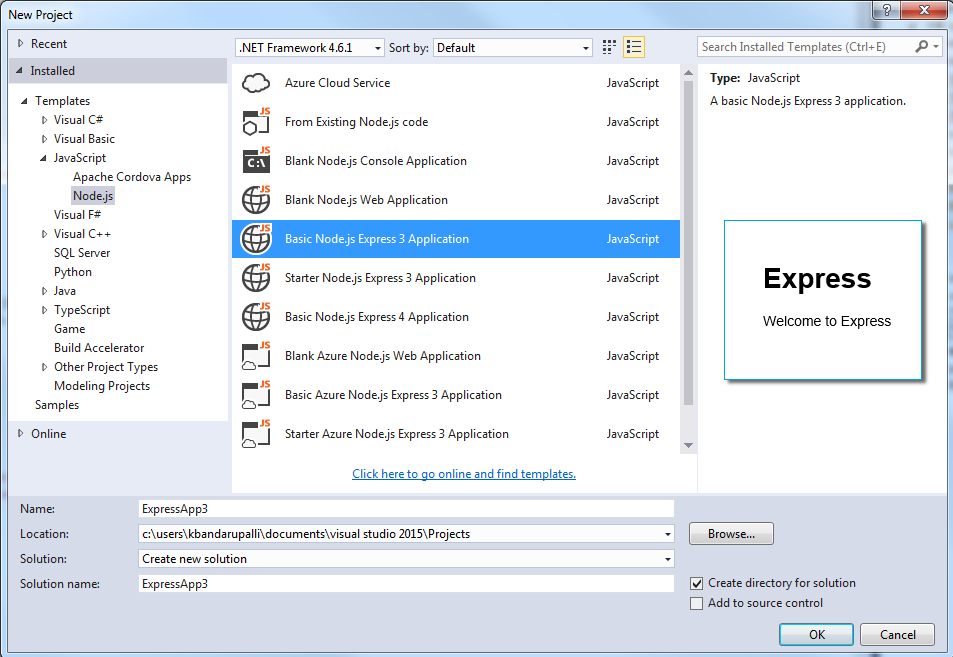This screenshot has height=657, width=953.
Task: Select 'Blank Azure Node.js Web Application' text
Action: [x=383, y=356]
